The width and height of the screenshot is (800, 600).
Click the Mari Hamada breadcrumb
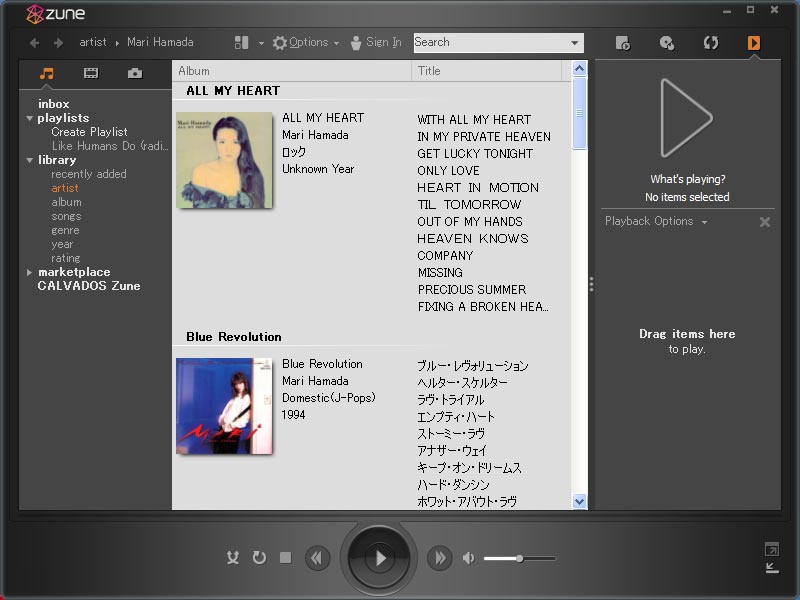pyautogui.click(x=160, y=42)
